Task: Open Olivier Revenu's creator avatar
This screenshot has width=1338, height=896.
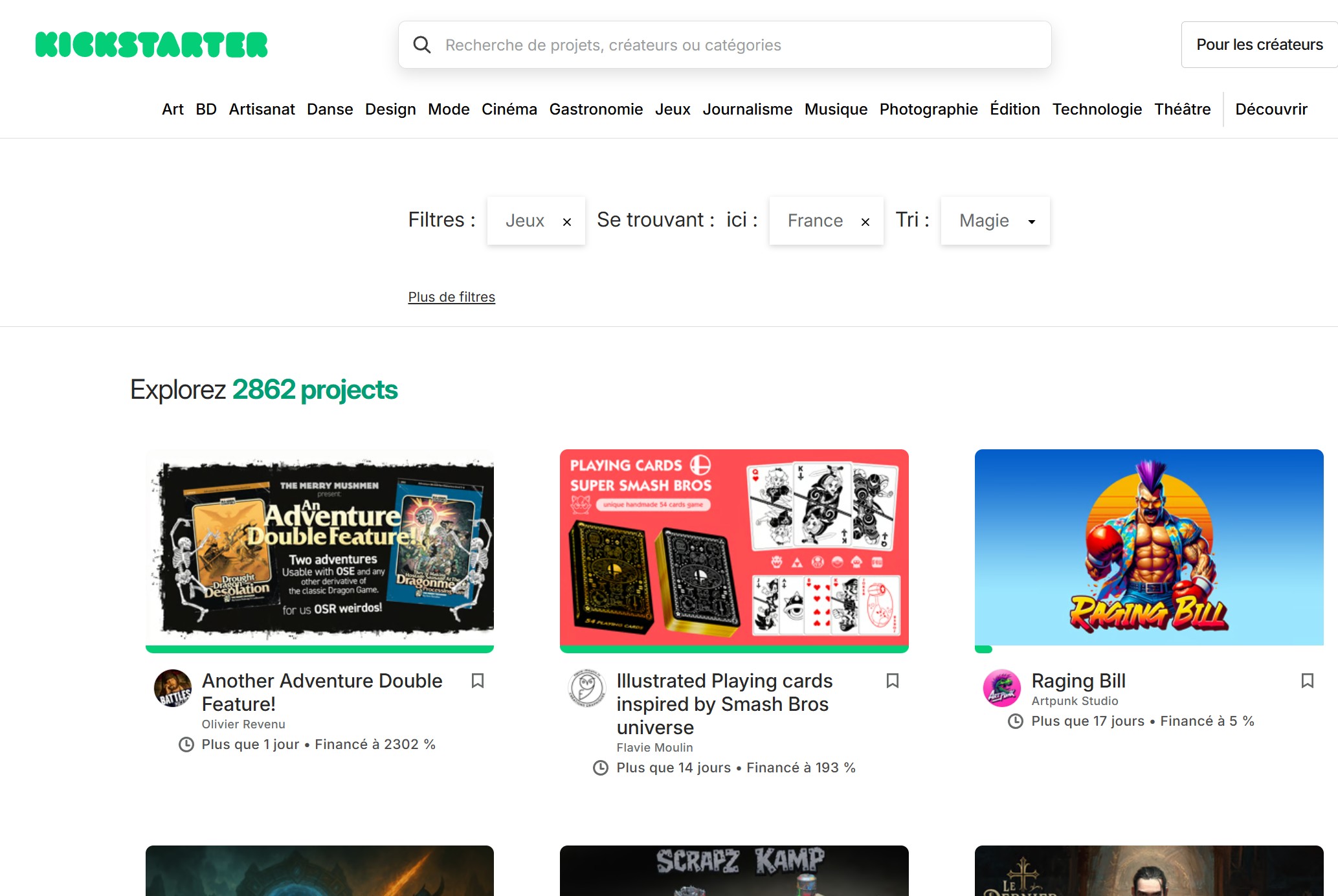Action: point(173,688)
